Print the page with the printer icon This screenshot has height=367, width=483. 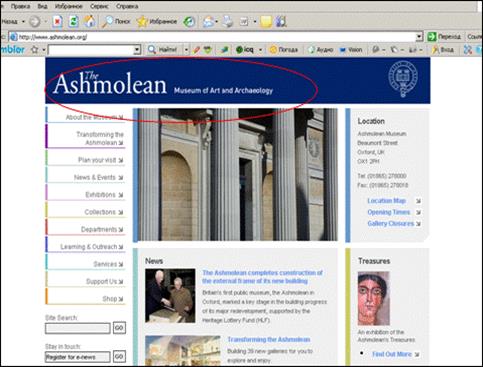point(228,22)
